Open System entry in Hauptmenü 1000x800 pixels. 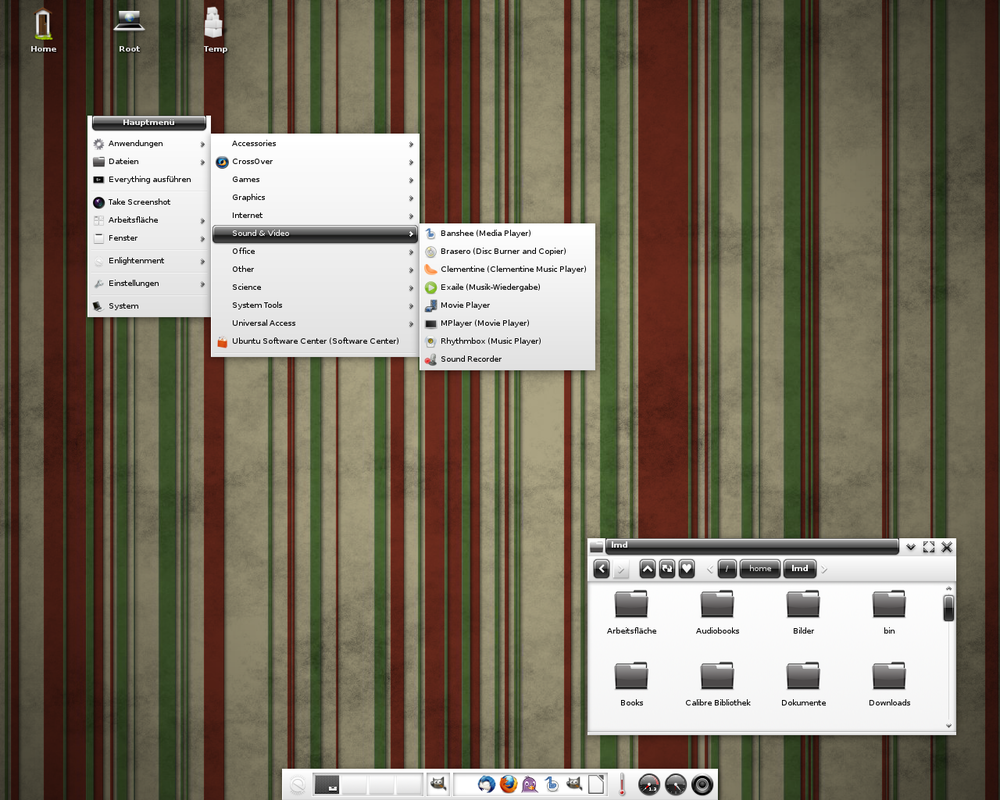[x=149, y=306]
